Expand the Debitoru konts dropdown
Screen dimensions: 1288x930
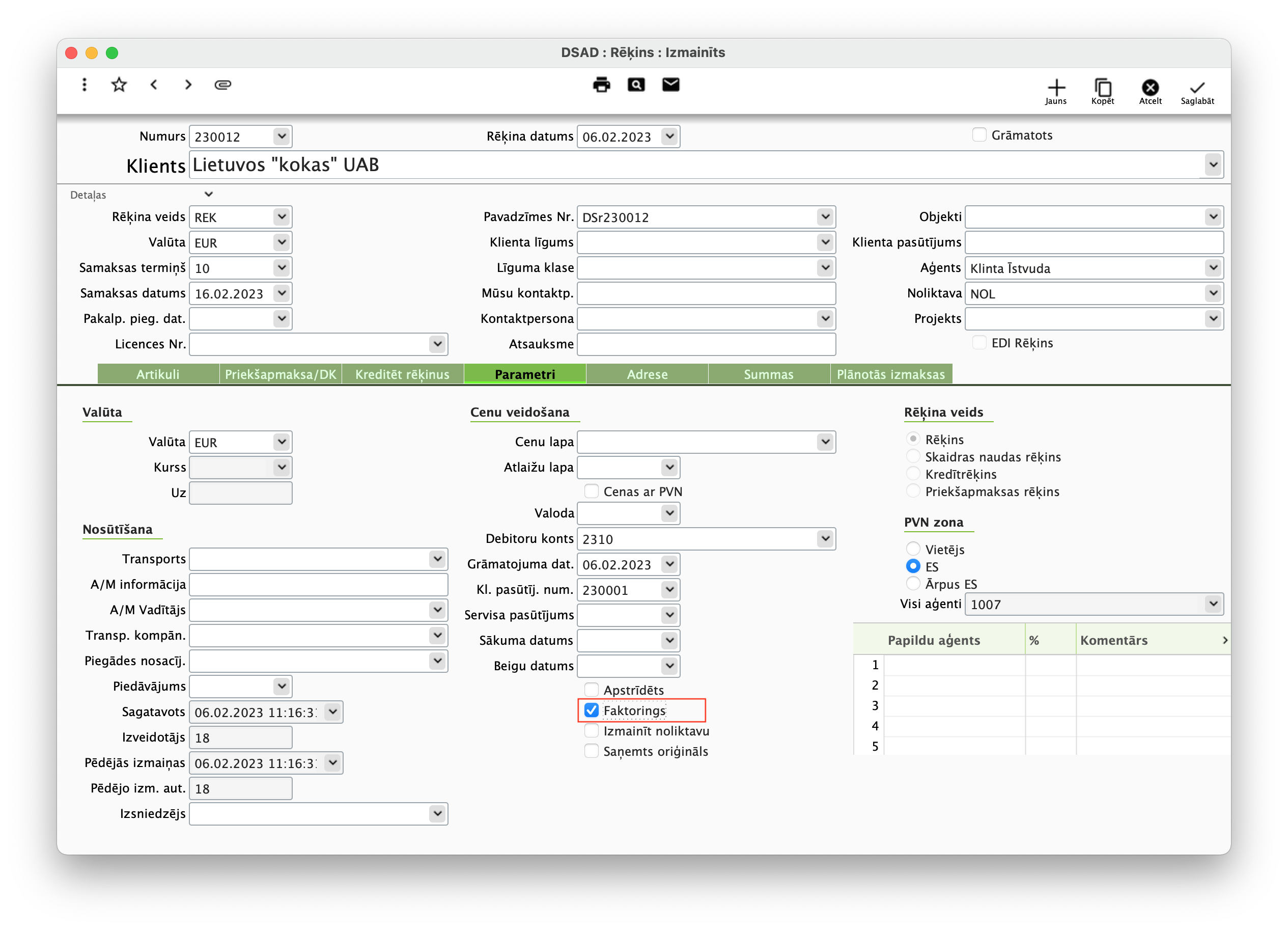tap(825, 538)
